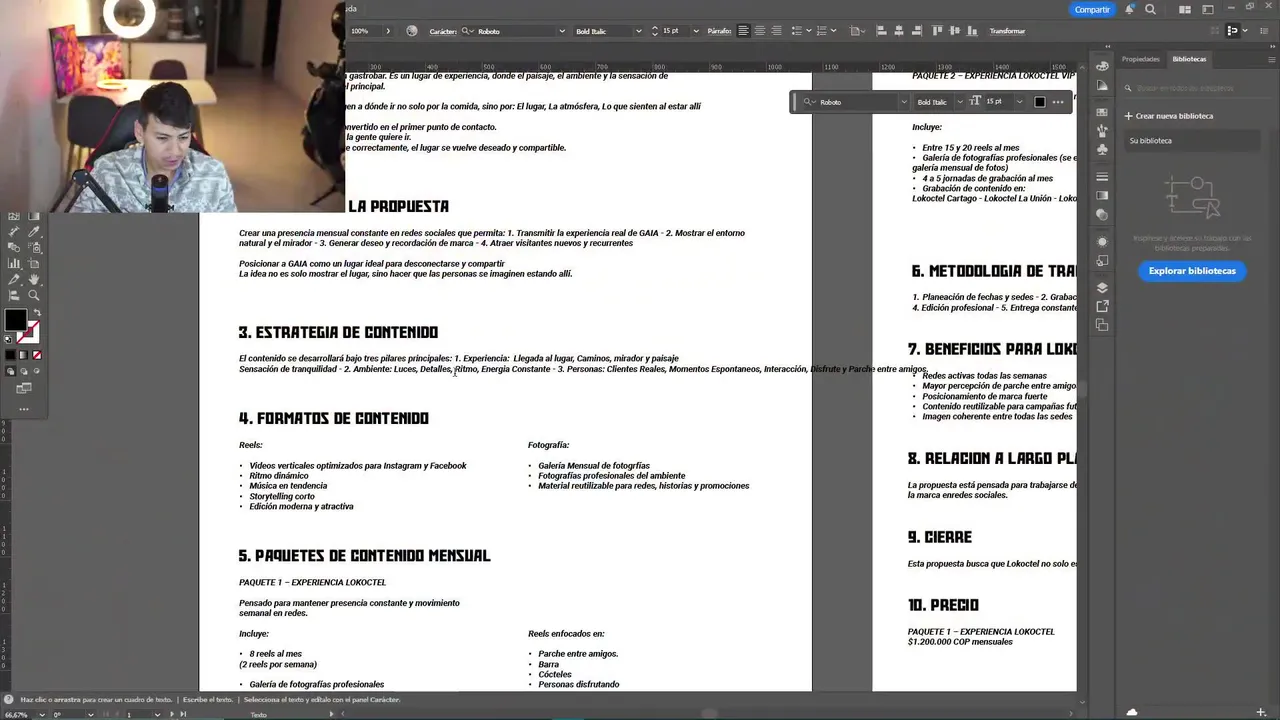
Task: Open the numbered list options dropdown
Action: tap(833, 31)
